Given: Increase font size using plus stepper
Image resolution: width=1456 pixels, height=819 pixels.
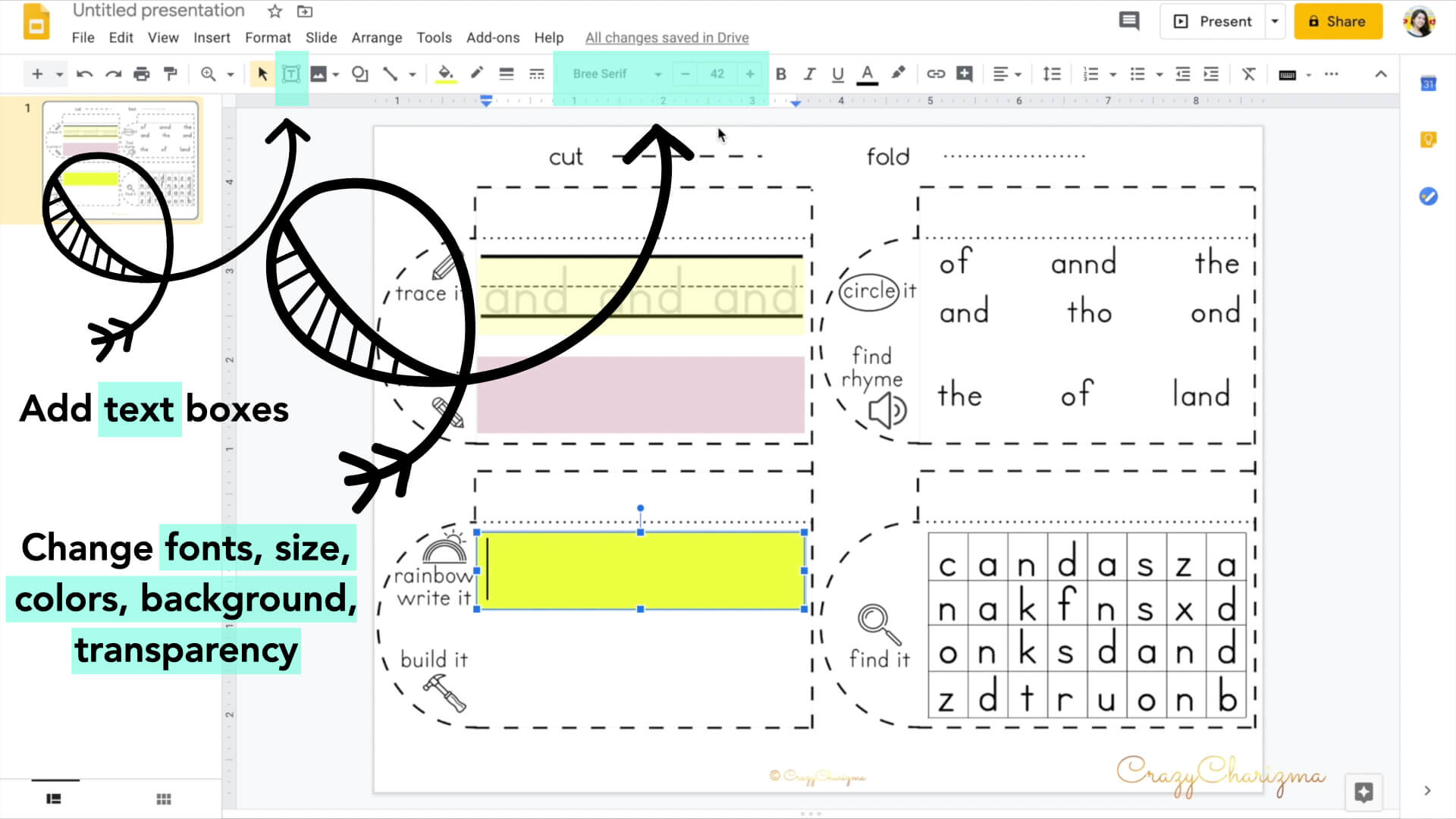Looking at the screenshot, I should pos(749,73).
